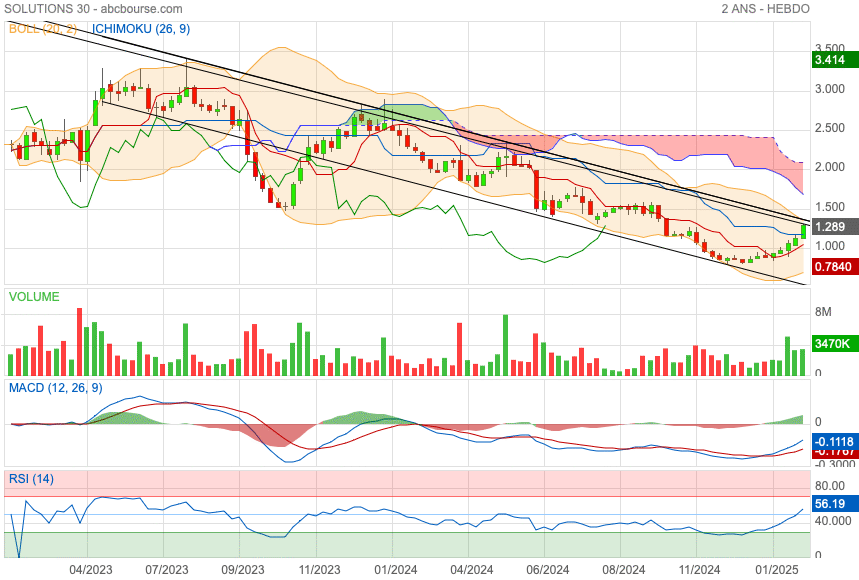Click the 04/2023 date axis label
Viewport: 859px width, 580px height.
coord(91,570)
